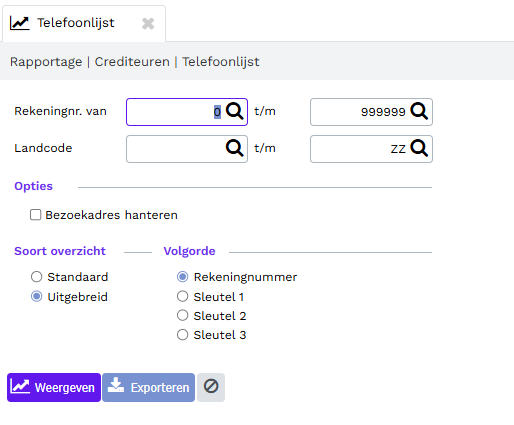
Task: Open lookup for Rekeningnr. van field
Action: [x=235, y=111]
